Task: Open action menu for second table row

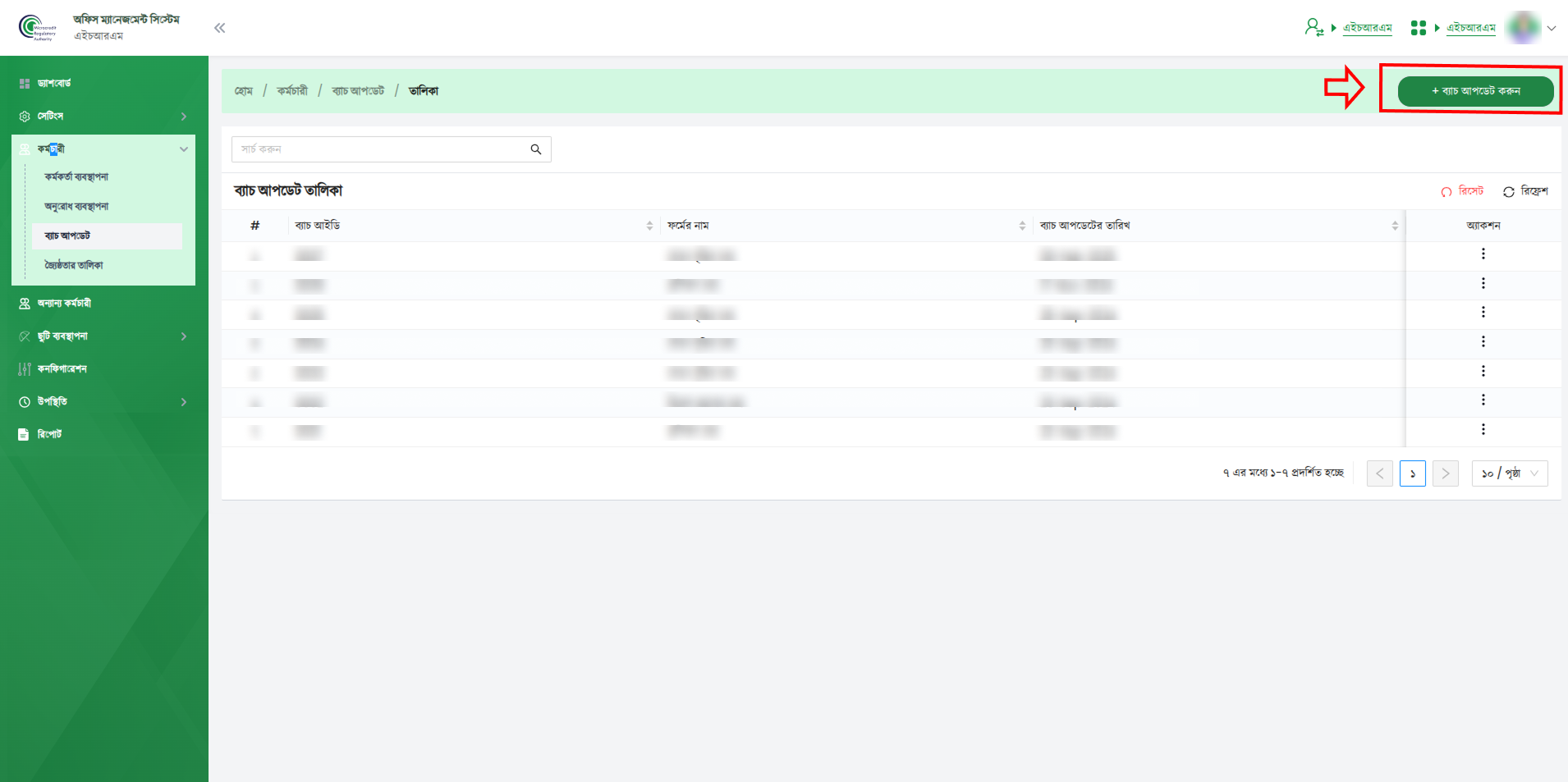Action: [x=1483, y=284]
